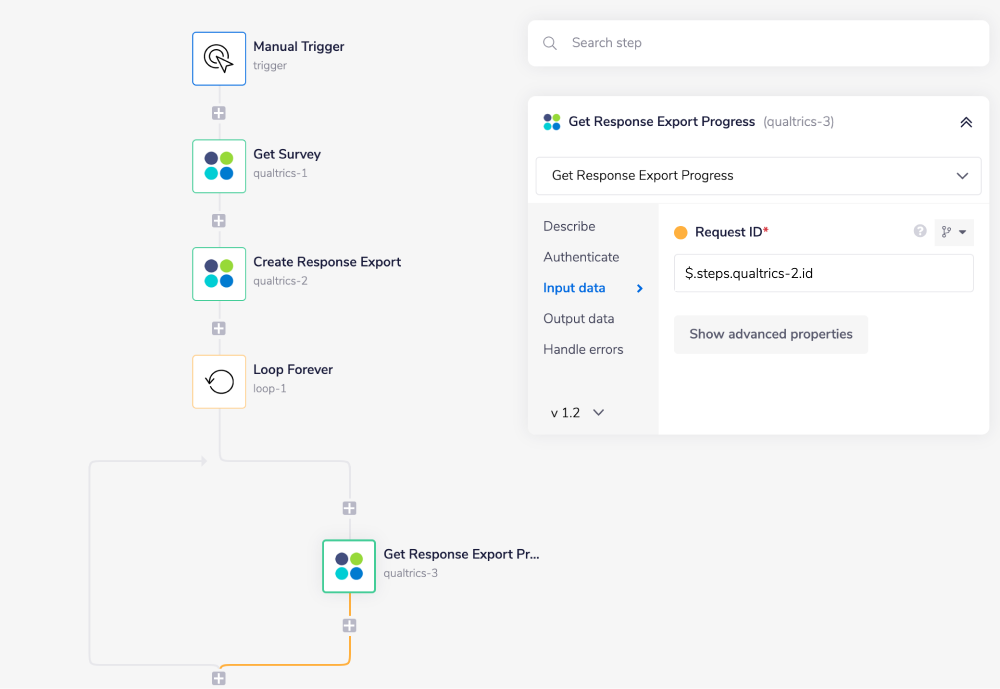This screenshot has width=1000, height=689.
Task: Add a step below the Manual Trigger
Action: (218, 113)
